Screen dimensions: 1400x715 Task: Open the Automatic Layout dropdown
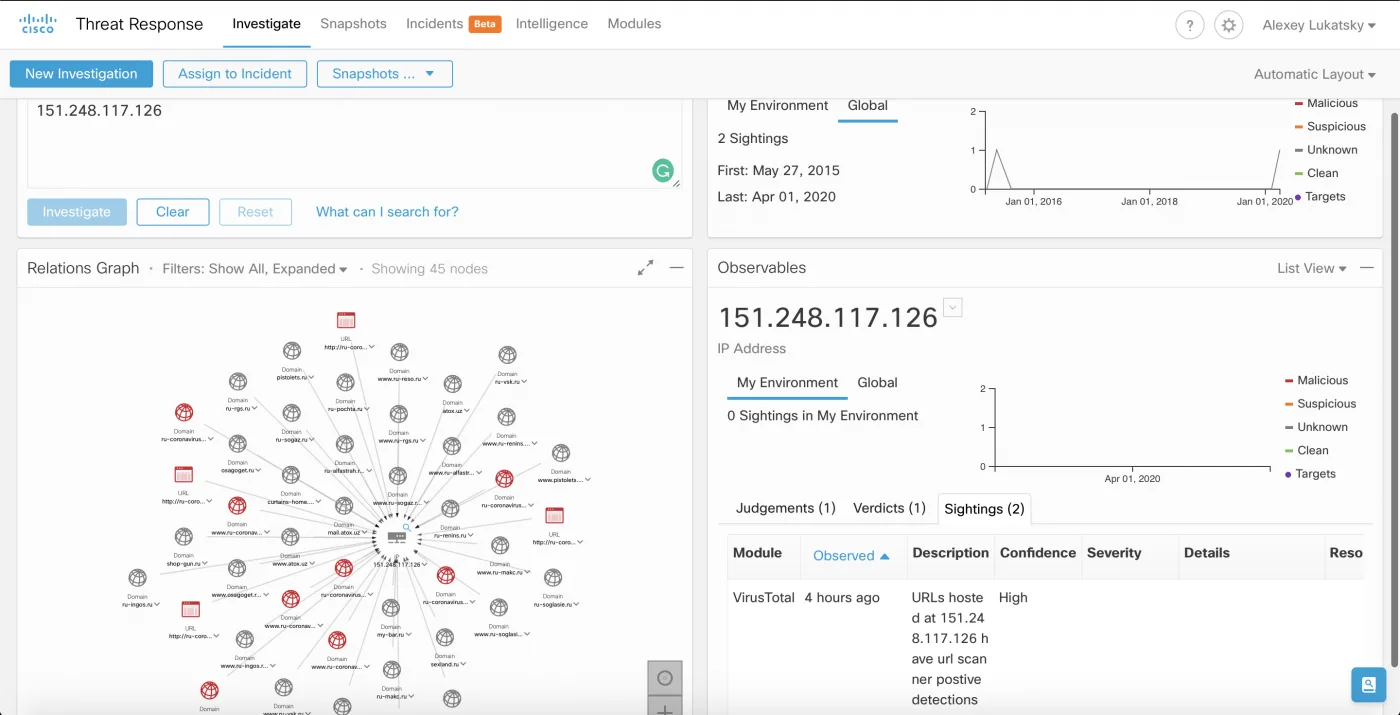point(1315,74)
